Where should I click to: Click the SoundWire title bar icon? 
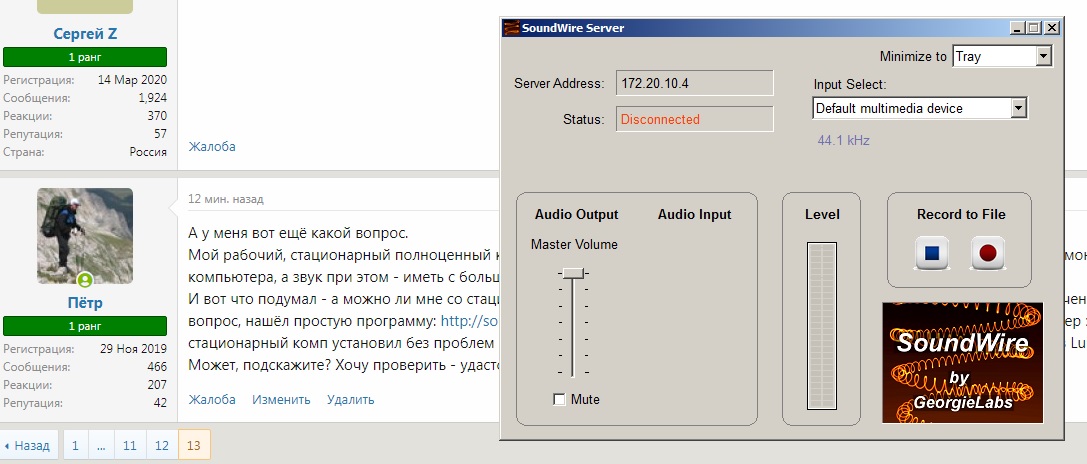pyautogui.click(x=510, y=28)
